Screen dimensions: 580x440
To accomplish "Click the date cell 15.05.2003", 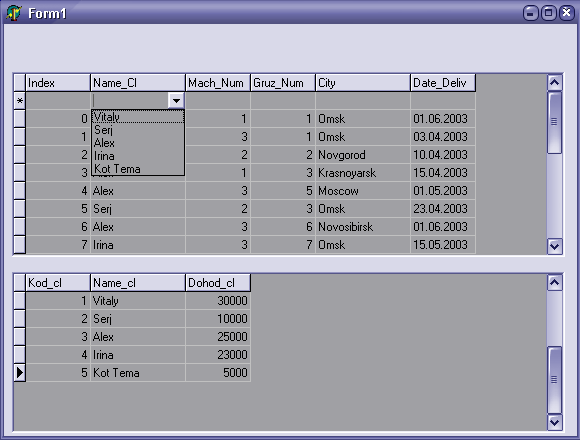I will [x=443, y=245].
